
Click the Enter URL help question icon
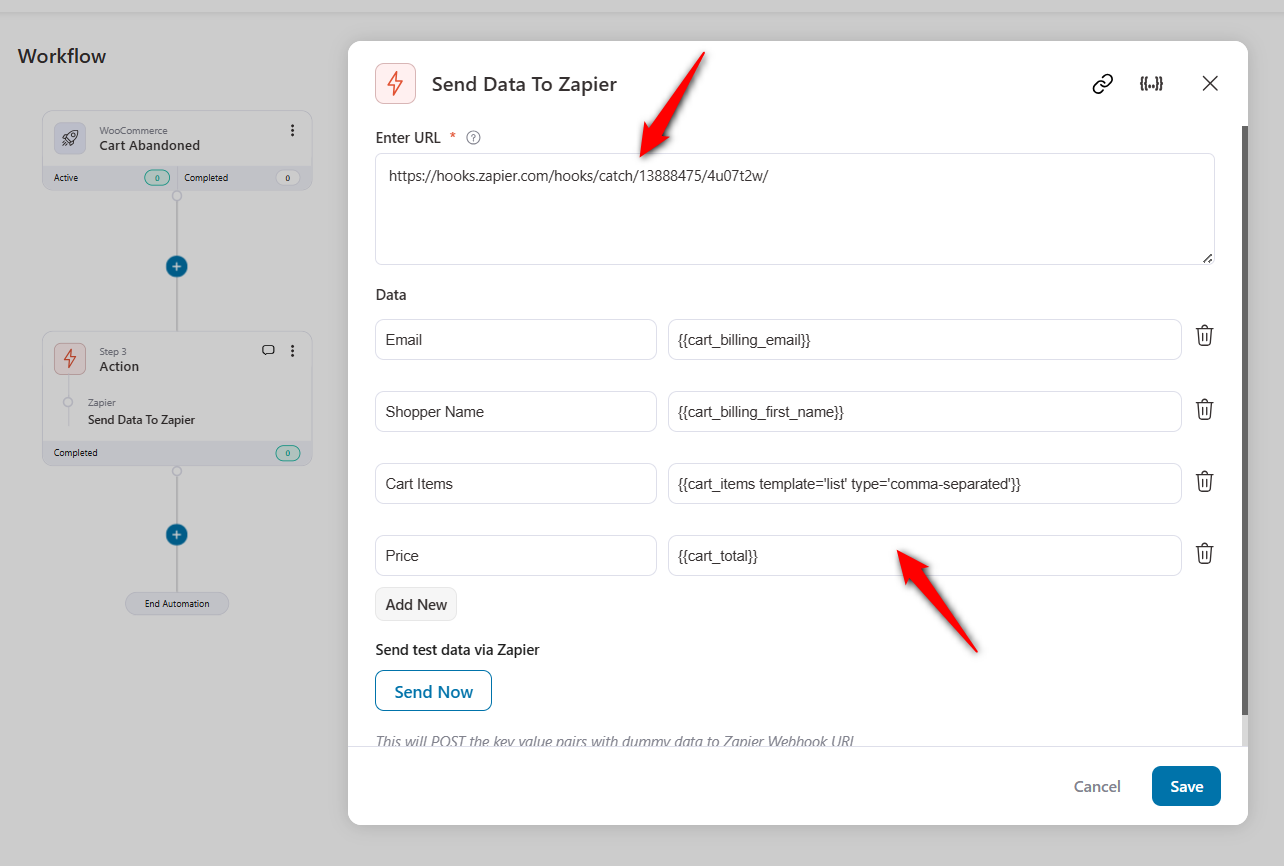point(474,138)
